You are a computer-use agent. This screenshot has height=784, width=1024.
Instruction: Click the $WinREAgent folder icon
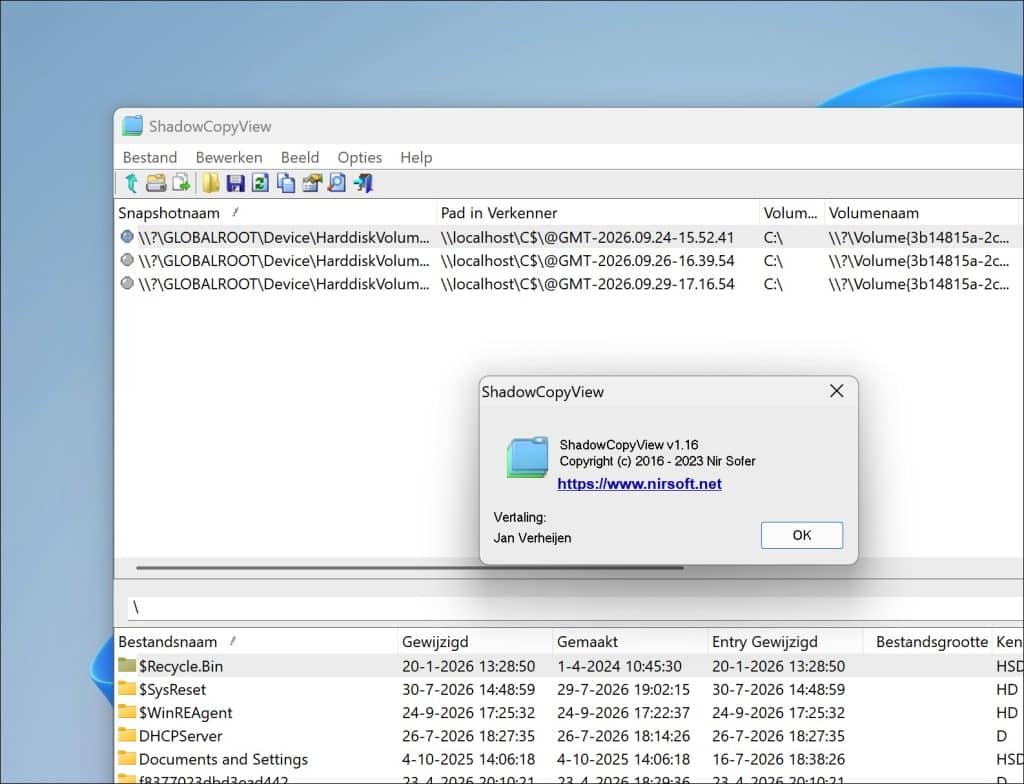coord(127,711)
